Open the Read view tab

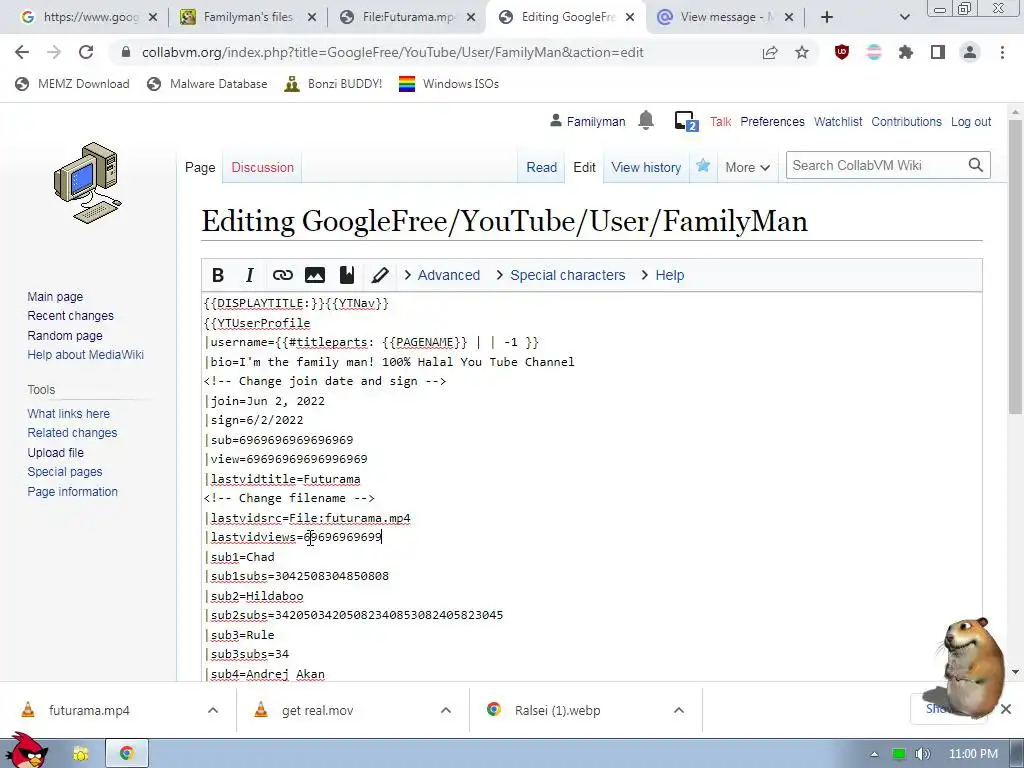pos(541,167)
